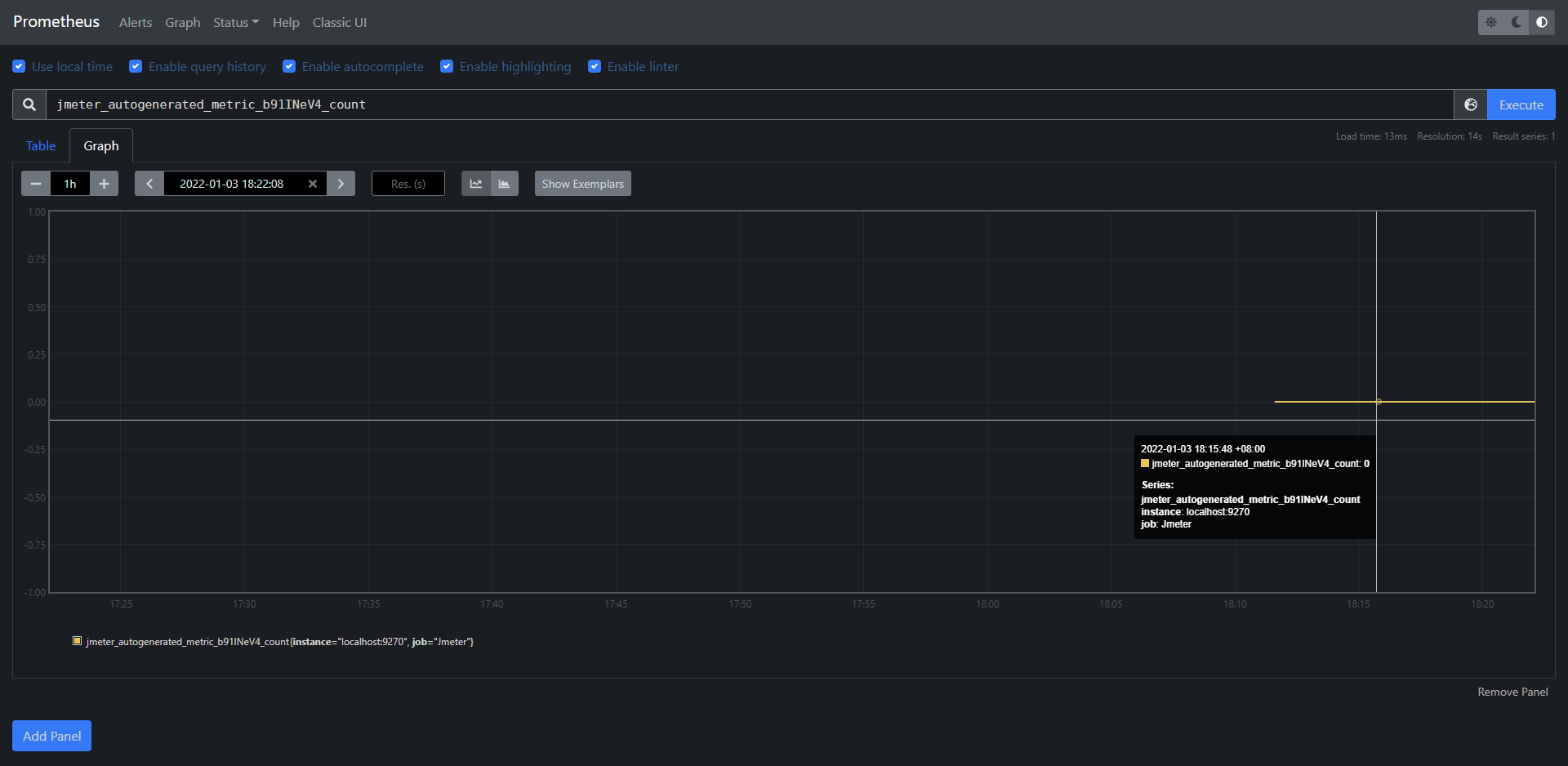Viewport: 1568px width, 766px height.
Task: Enable dark theme via moon icon
Action: (x=1516, y=22)
